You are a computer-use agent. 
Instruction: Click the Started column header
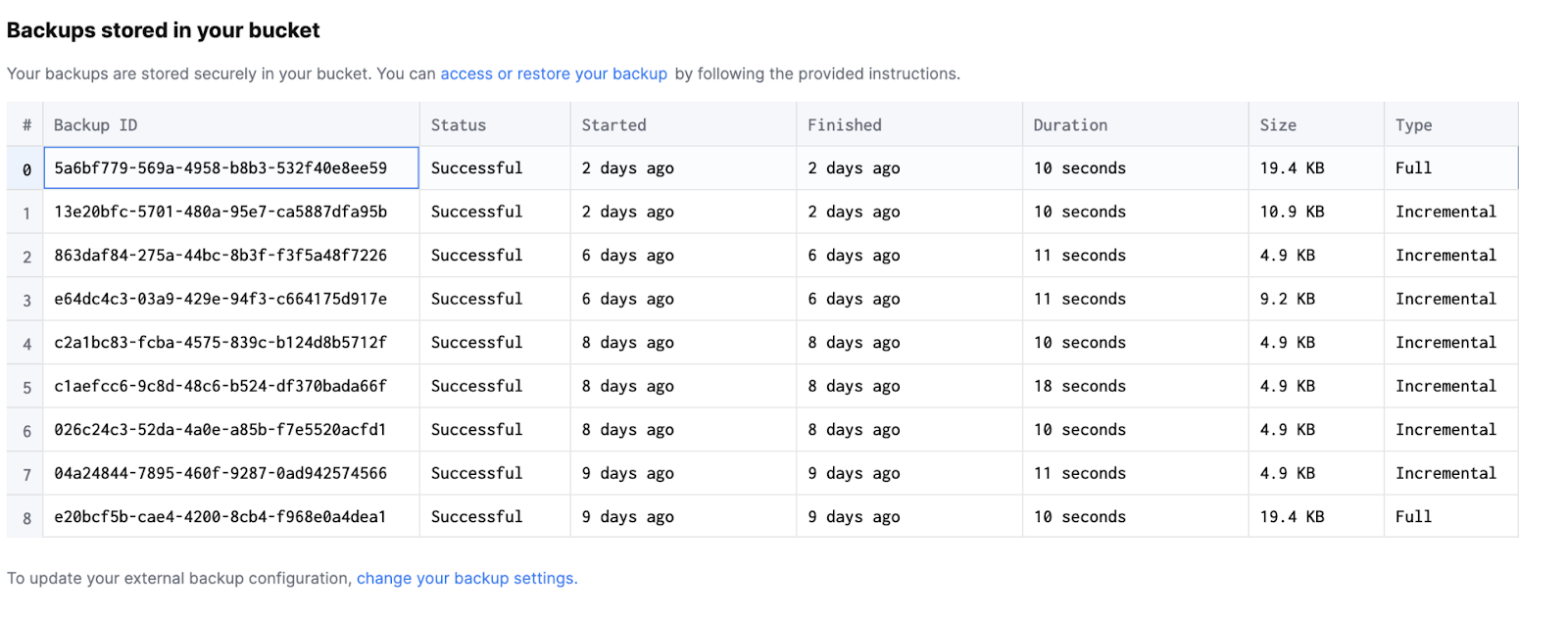click(613, 125)
